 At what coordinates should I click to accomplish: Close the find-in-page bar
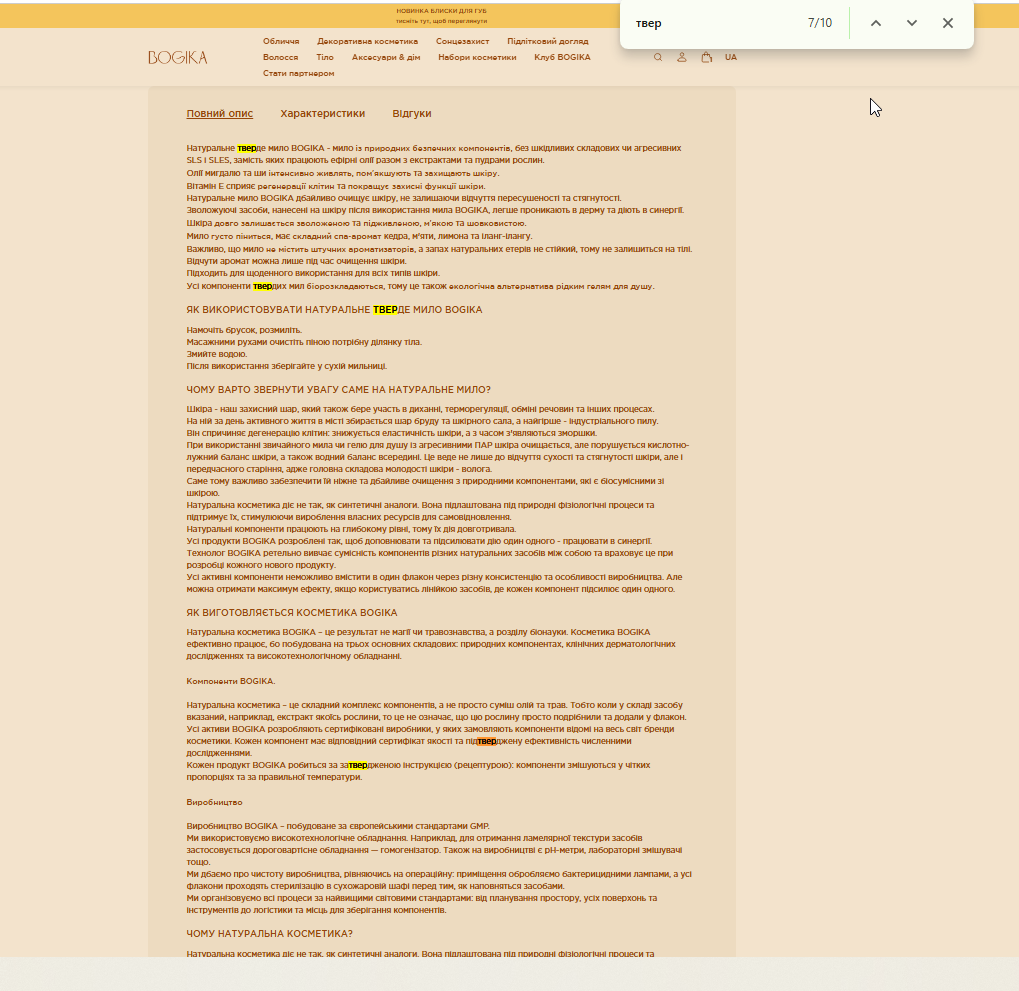[948, 23]
